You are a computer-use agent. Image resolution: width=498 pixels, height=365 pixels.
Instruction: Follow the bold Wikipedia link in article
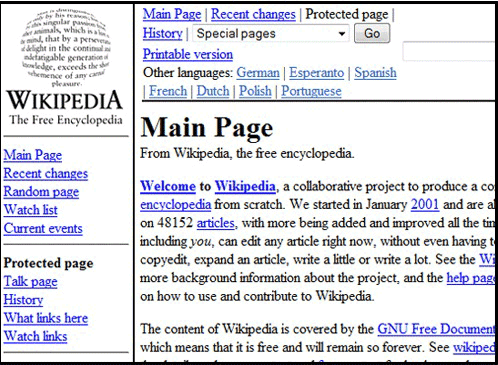tap(245, 186)
